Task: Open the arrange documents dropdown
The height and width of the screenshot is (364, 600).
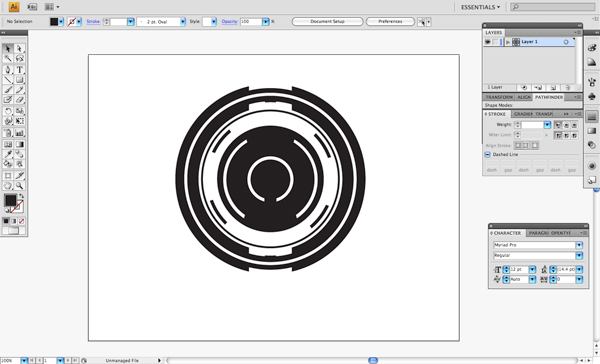Action: coord(52,7)
